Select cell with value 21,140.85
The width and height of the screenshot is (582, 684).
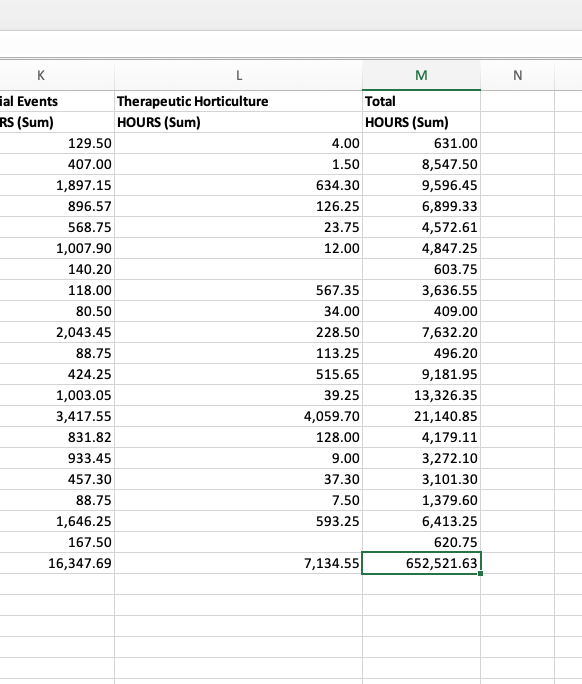[421, 416]
